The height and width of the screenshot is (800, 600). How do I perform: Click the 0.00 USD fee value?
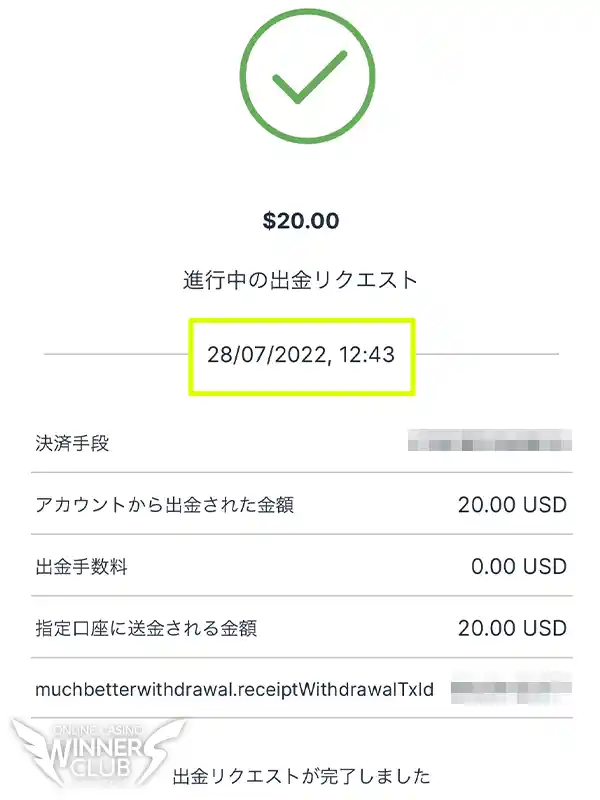517,566
